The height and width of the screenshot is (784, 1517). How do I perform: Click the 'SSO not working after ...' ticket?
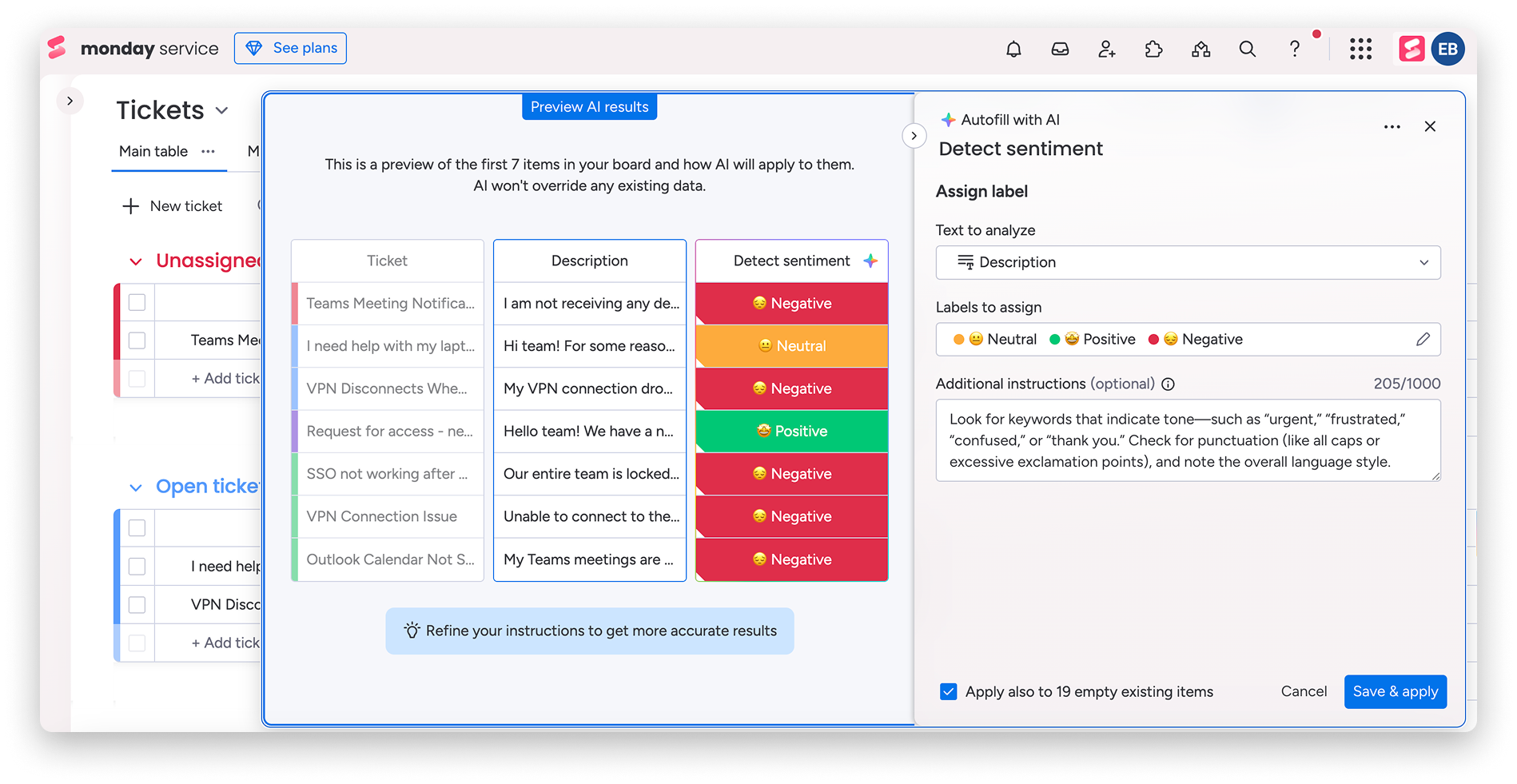[388, 474]
